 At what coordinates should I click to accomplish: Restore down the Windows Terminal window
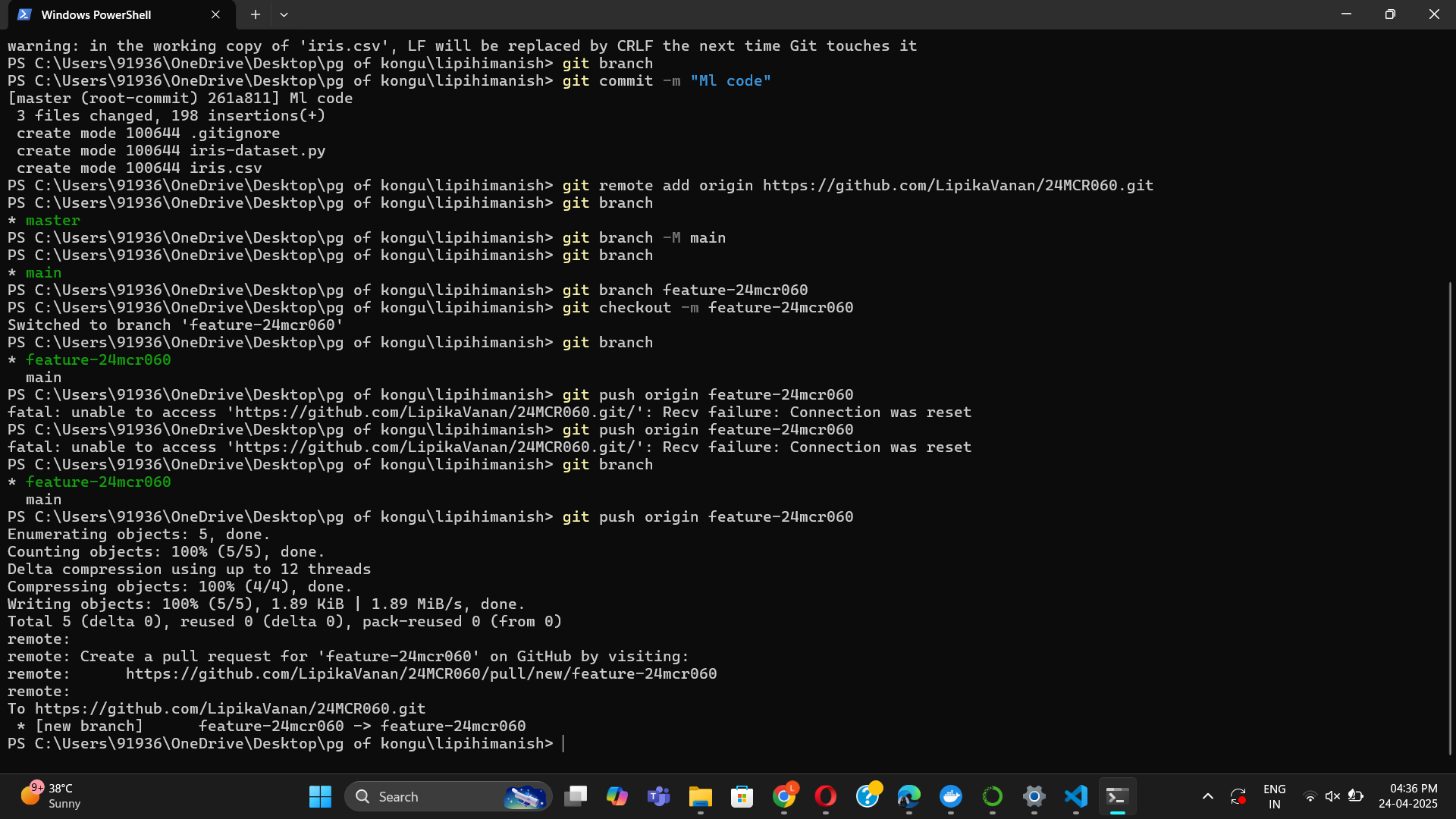point(1390,14)
